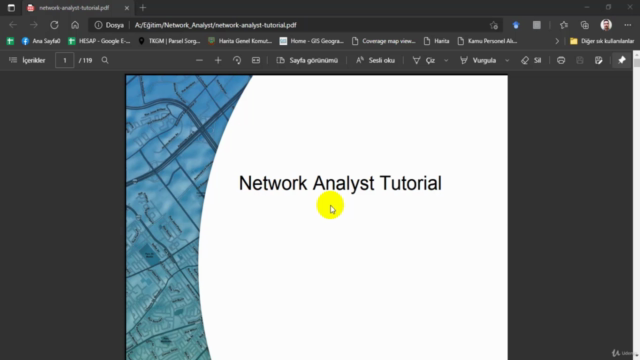The width and height of the screenshot is (640, 360).
Task: Open the blue shield extension icon
Action: coord(516,25)
